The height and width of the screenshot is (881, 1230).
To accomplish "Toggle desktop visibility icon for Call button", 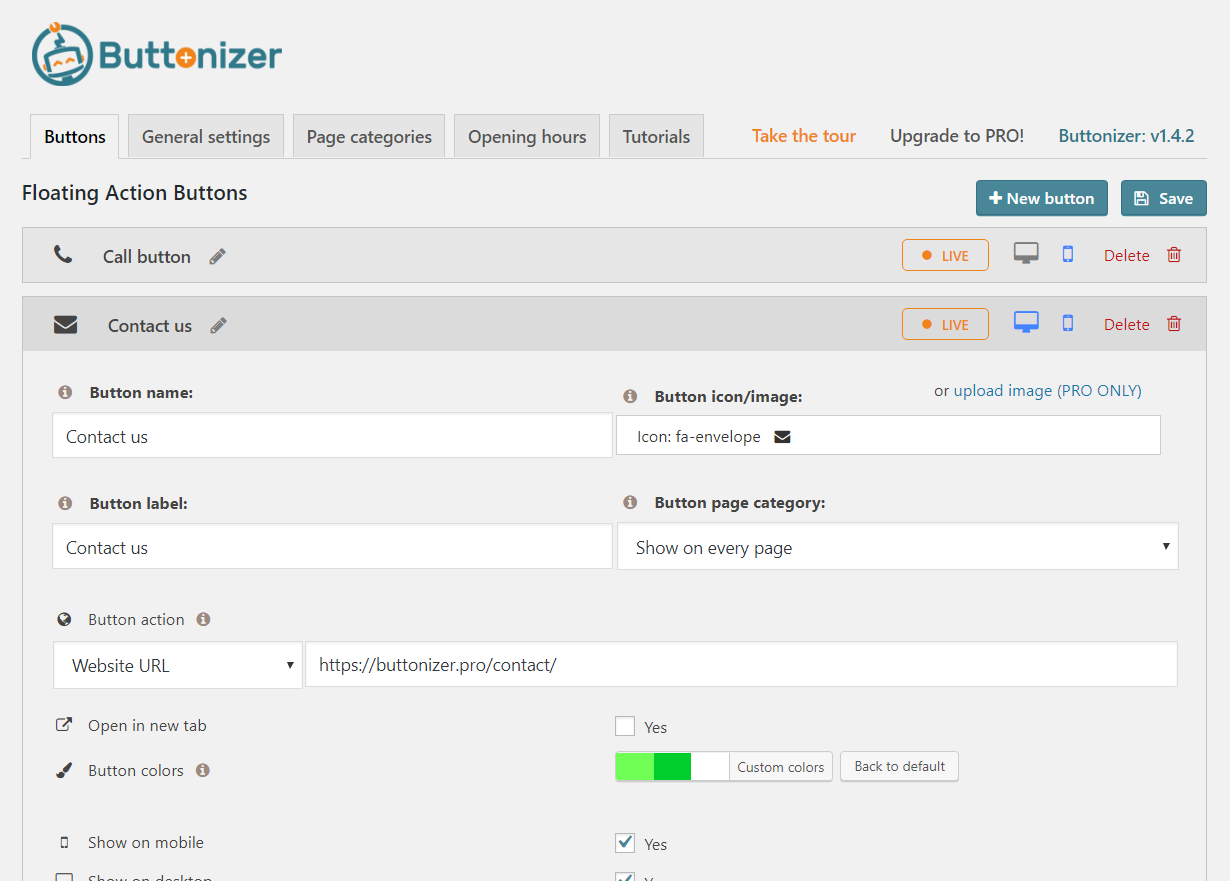I will 1025,254.
